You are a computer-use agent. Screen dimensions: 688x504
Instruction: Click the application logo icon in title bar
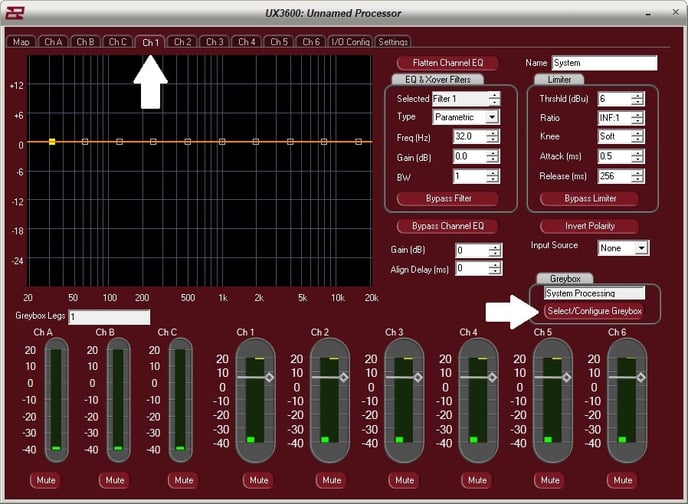[x=14, y=13]
